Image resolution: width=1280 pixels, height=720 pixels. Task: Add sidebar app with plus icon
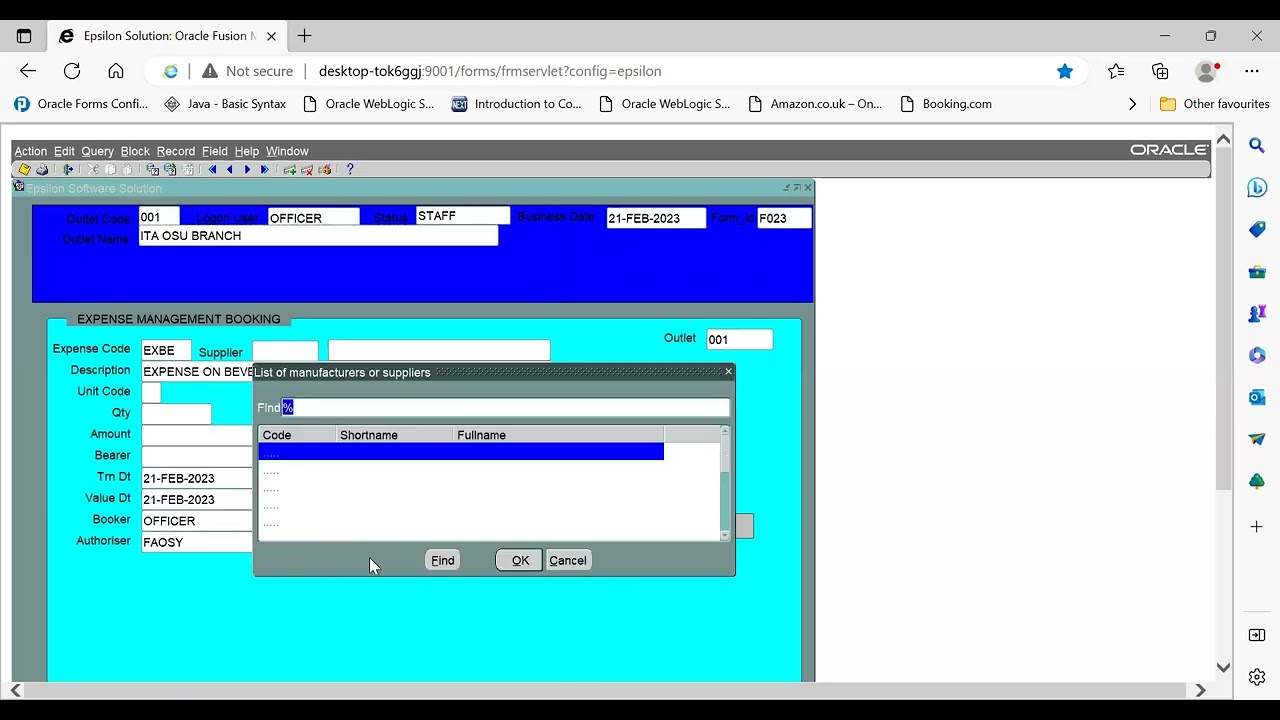pyautogui.click(x=1257, y=526)
